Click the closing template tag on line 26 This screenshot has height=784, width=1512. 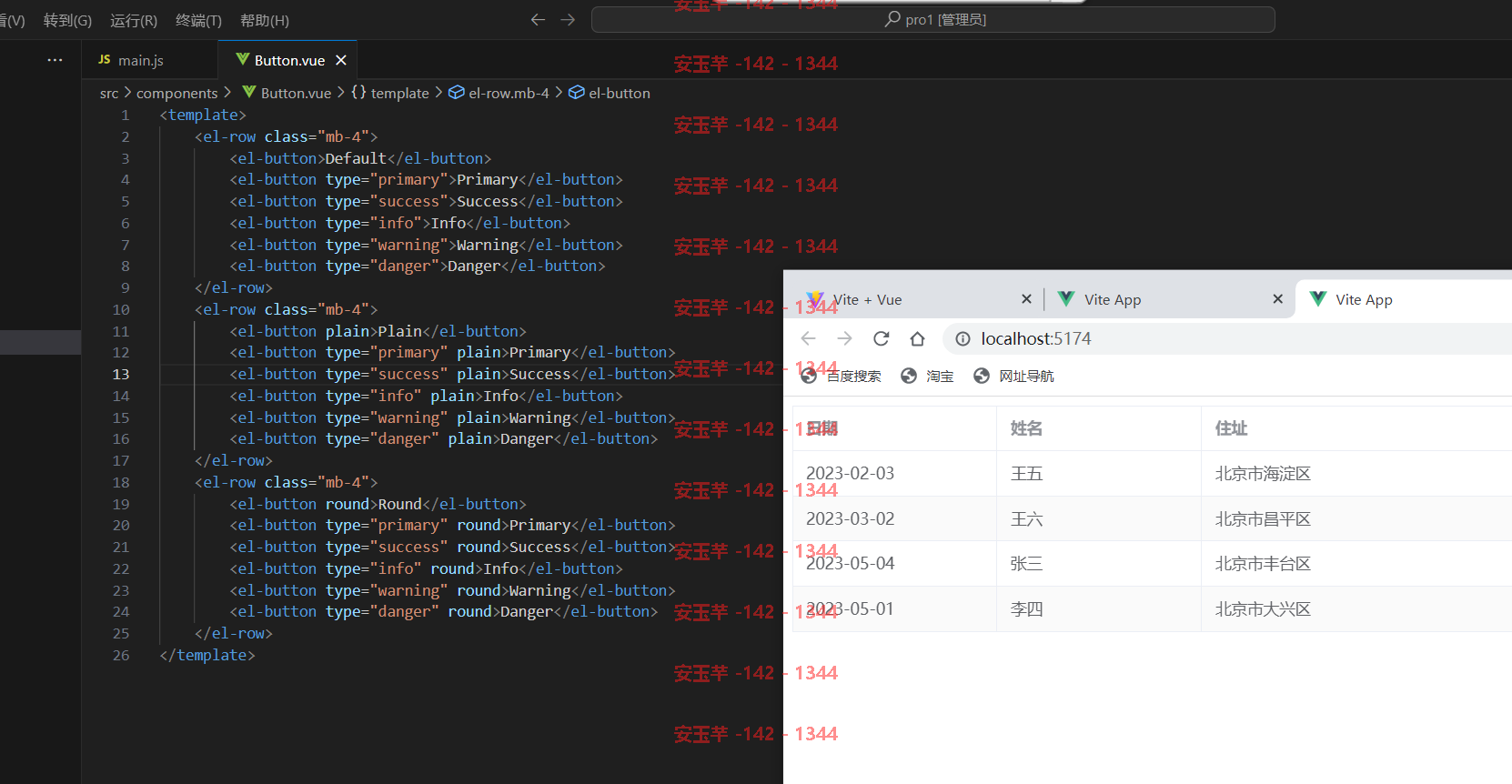(x=207, y=655)
